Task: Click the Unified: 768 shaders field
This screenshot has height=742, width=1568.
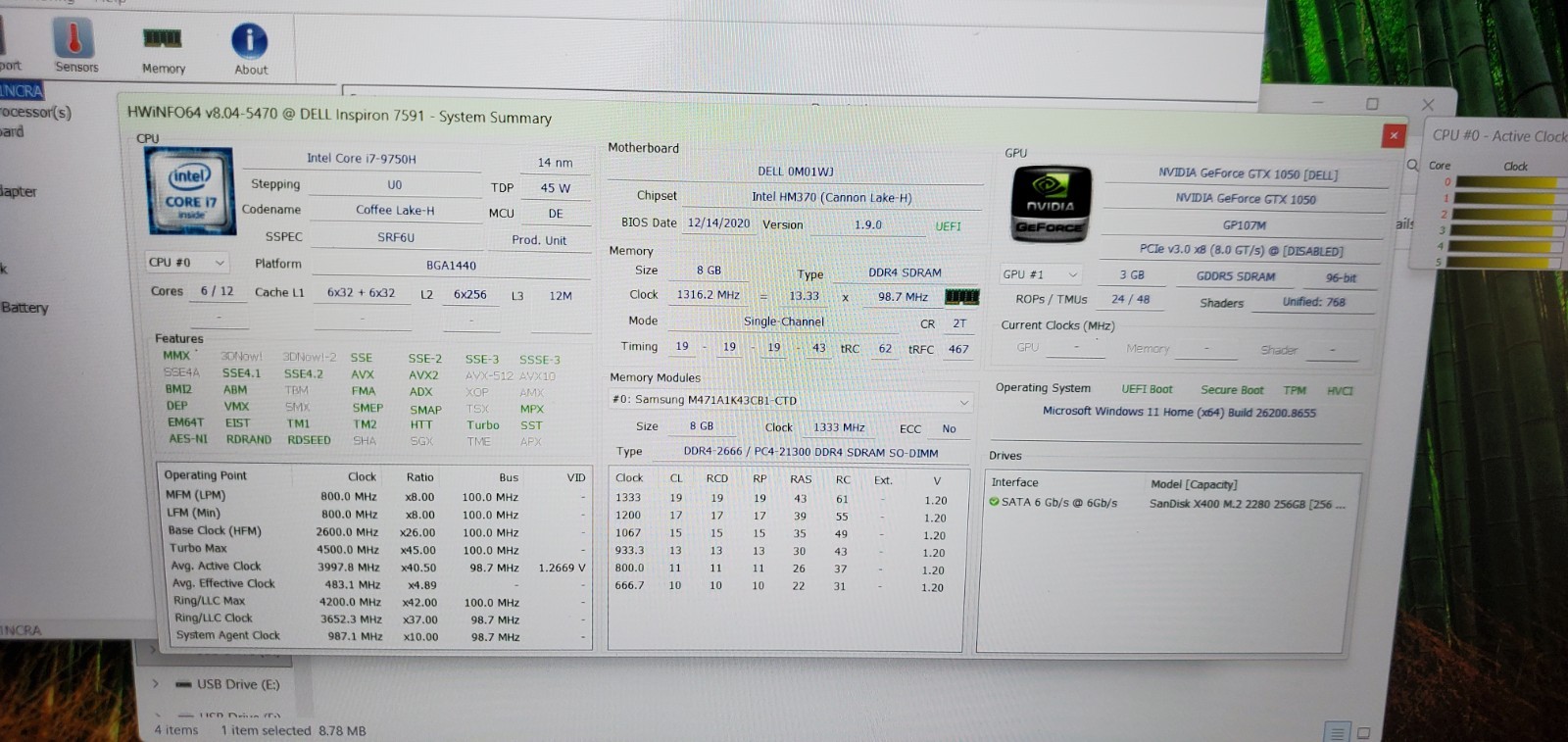Action: (1314, 302)
